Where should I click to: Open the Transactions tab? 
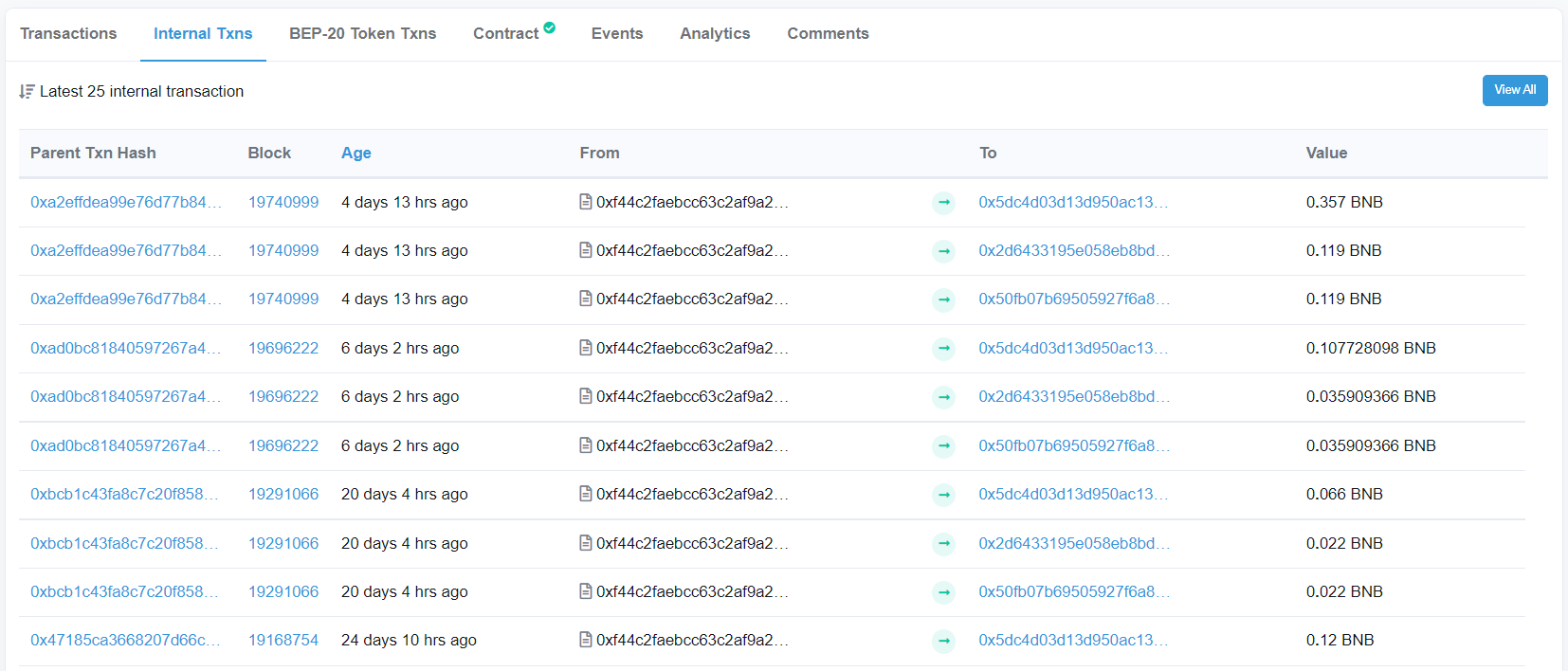pos(68,33)
